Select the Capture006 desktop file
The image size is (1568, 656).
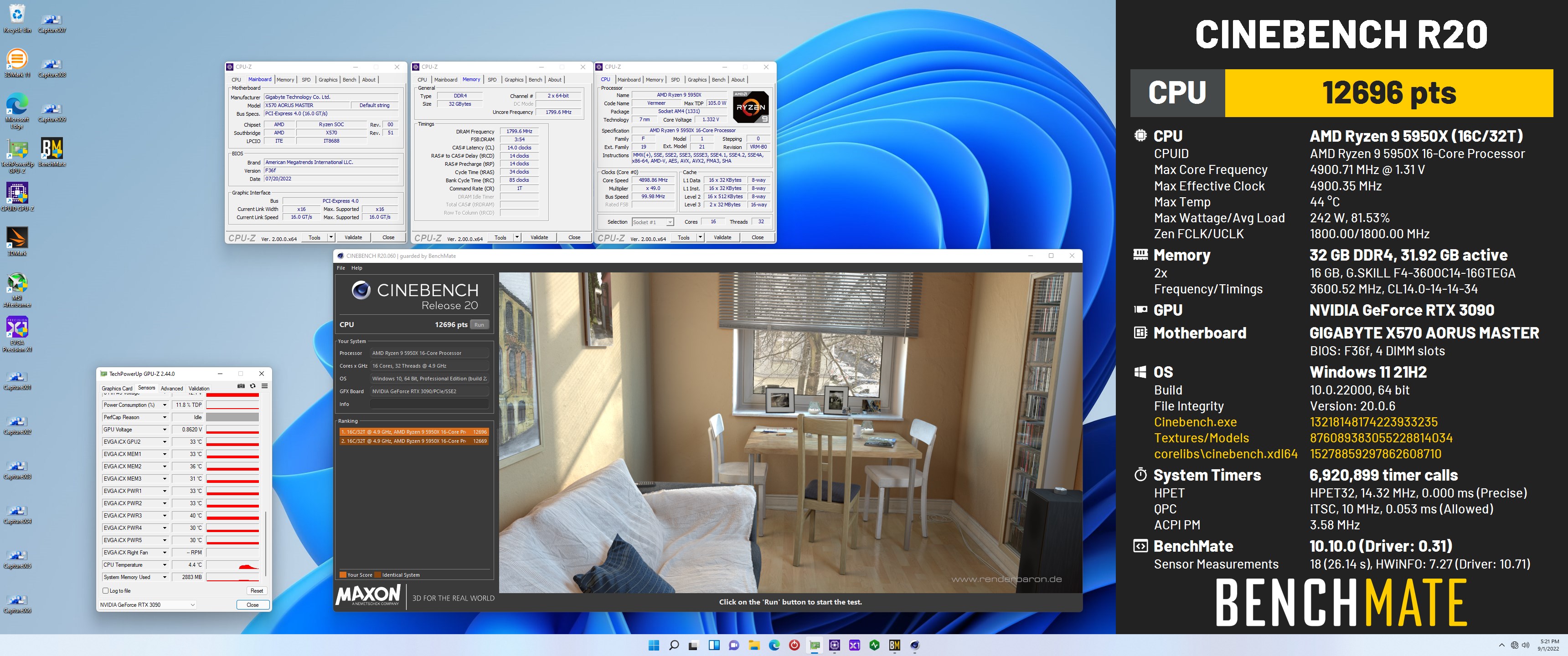(x=17, y=603)
